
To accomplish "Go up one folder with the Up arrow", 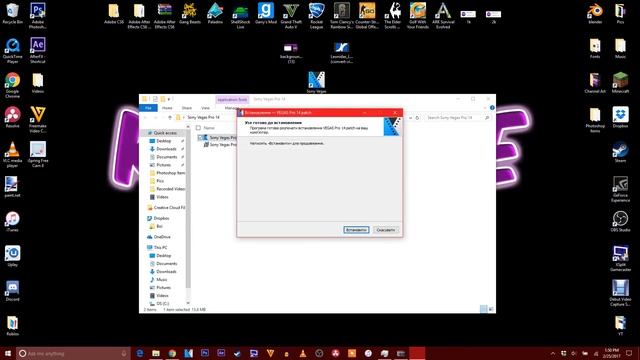I will click(169, 118).
